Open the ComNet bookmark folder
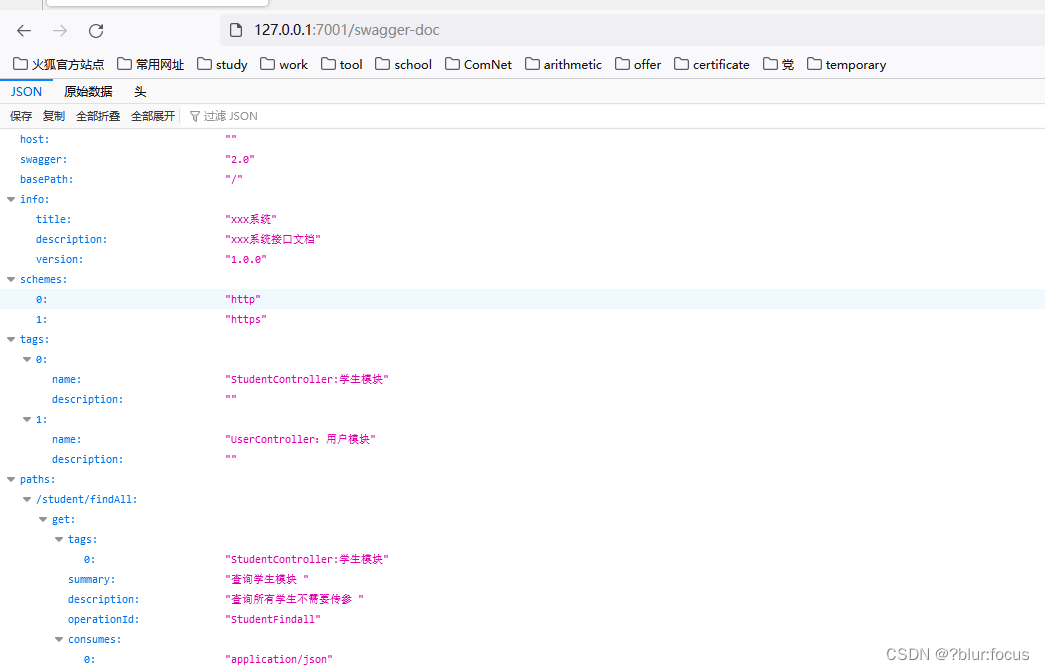The height and width of the screenshot is (670, 1045). click(x=479, y=65)
